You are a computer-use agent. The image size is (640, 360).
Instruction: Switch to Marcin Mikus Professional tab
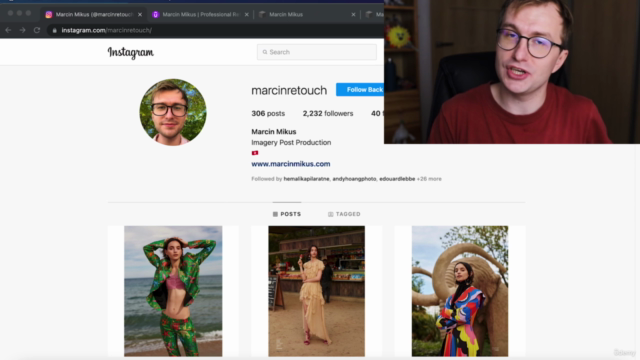click(x=200, y=15)
